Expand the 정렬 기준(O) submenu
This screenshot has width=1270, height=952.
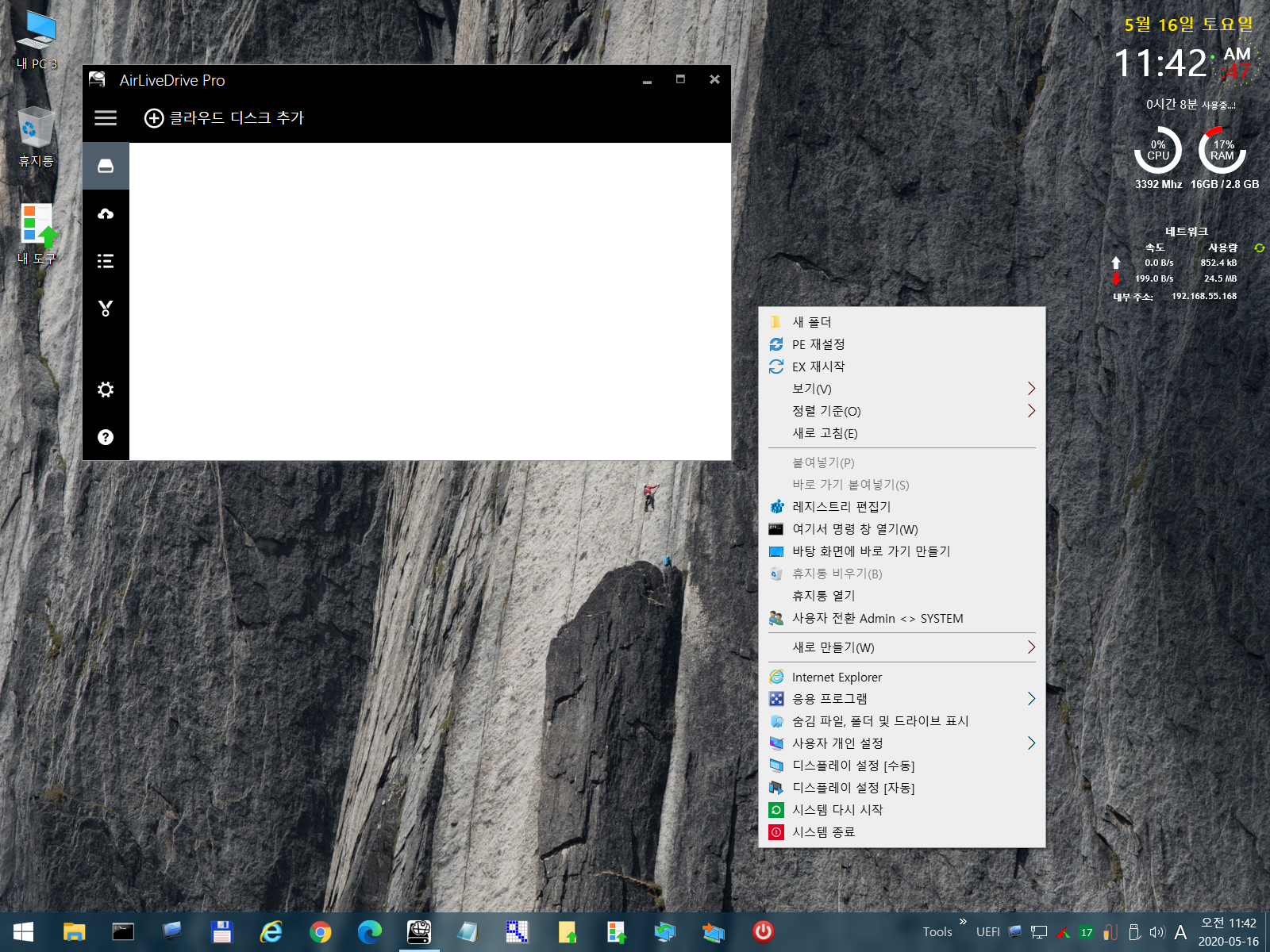[x=902, y=411]
